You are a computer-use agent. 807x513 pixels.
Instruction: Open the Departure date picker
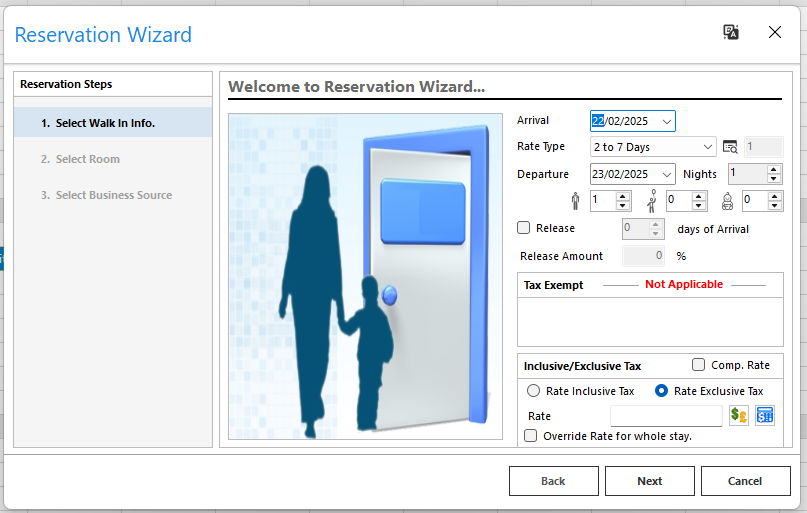667,174
